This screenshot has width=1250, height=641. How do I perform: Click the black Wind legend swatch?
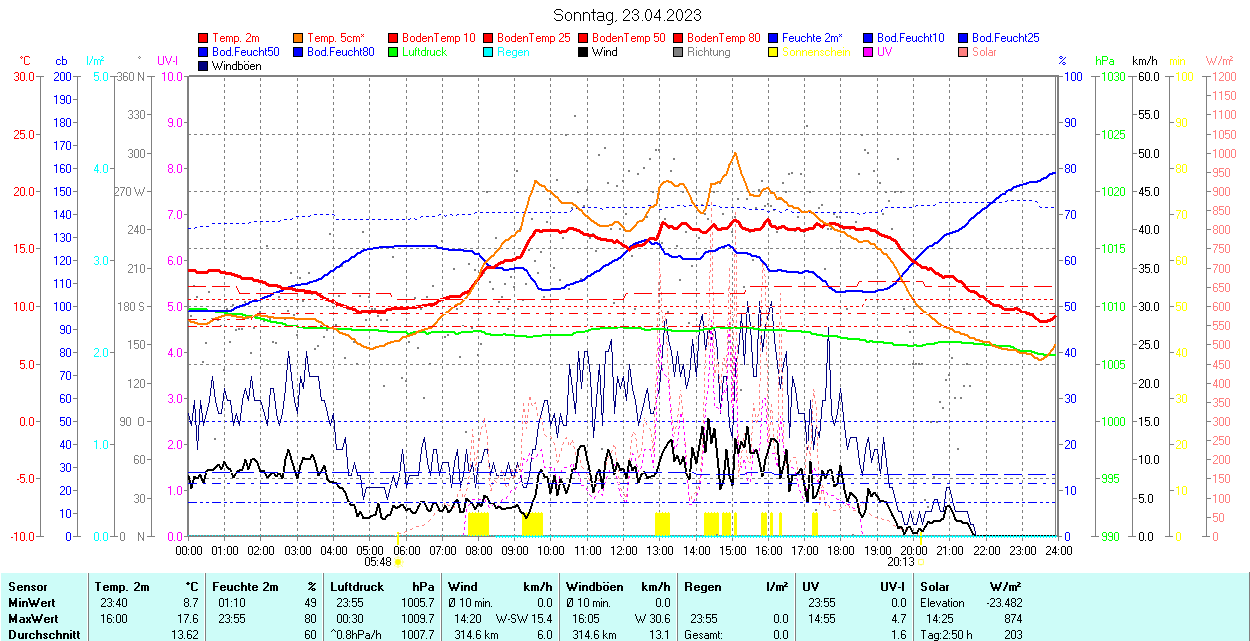(583, 52)
